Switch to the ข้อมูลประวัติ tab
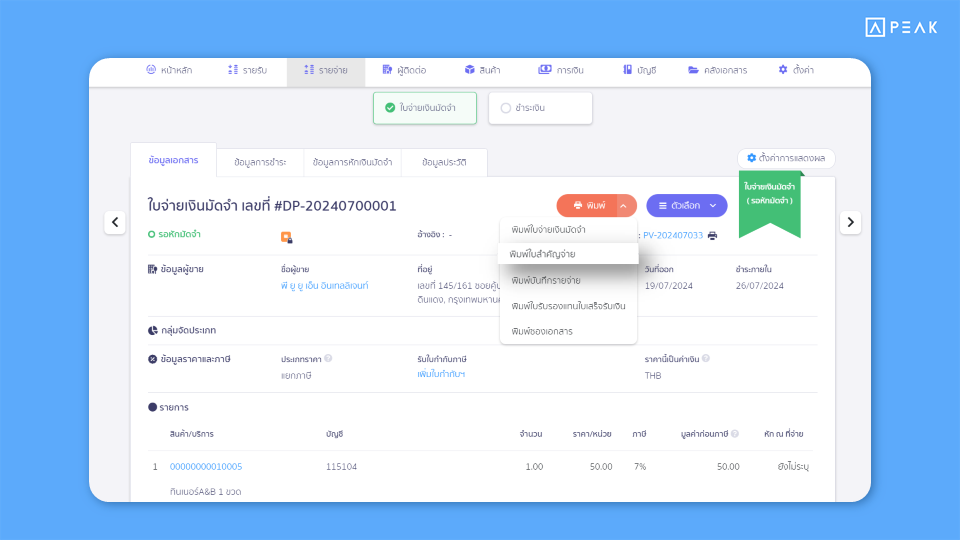The image size is (960, 540). [444, 162]
